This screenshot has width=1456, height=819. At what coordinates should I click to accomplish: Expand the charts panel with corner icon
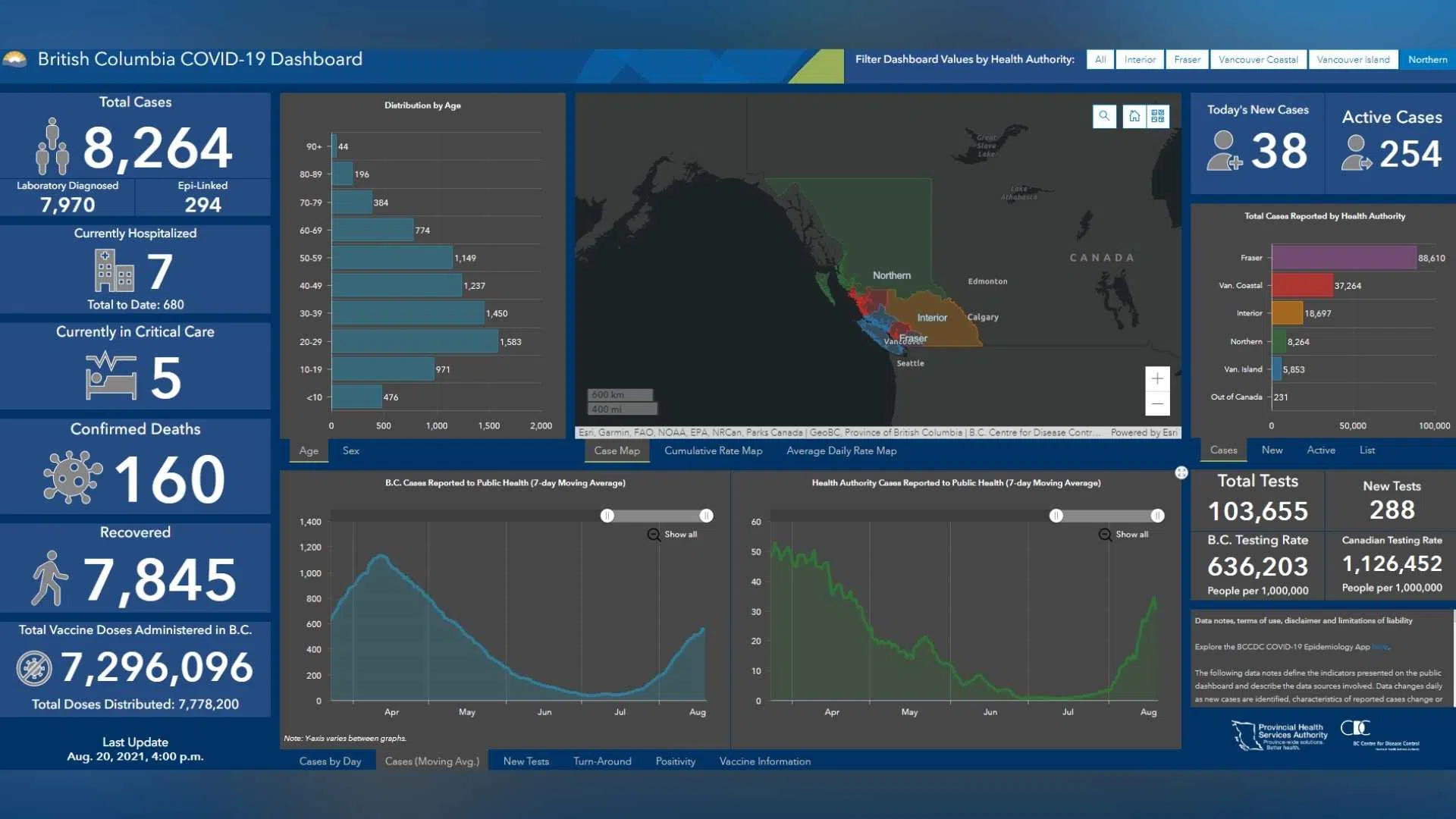coord(1181,473)
